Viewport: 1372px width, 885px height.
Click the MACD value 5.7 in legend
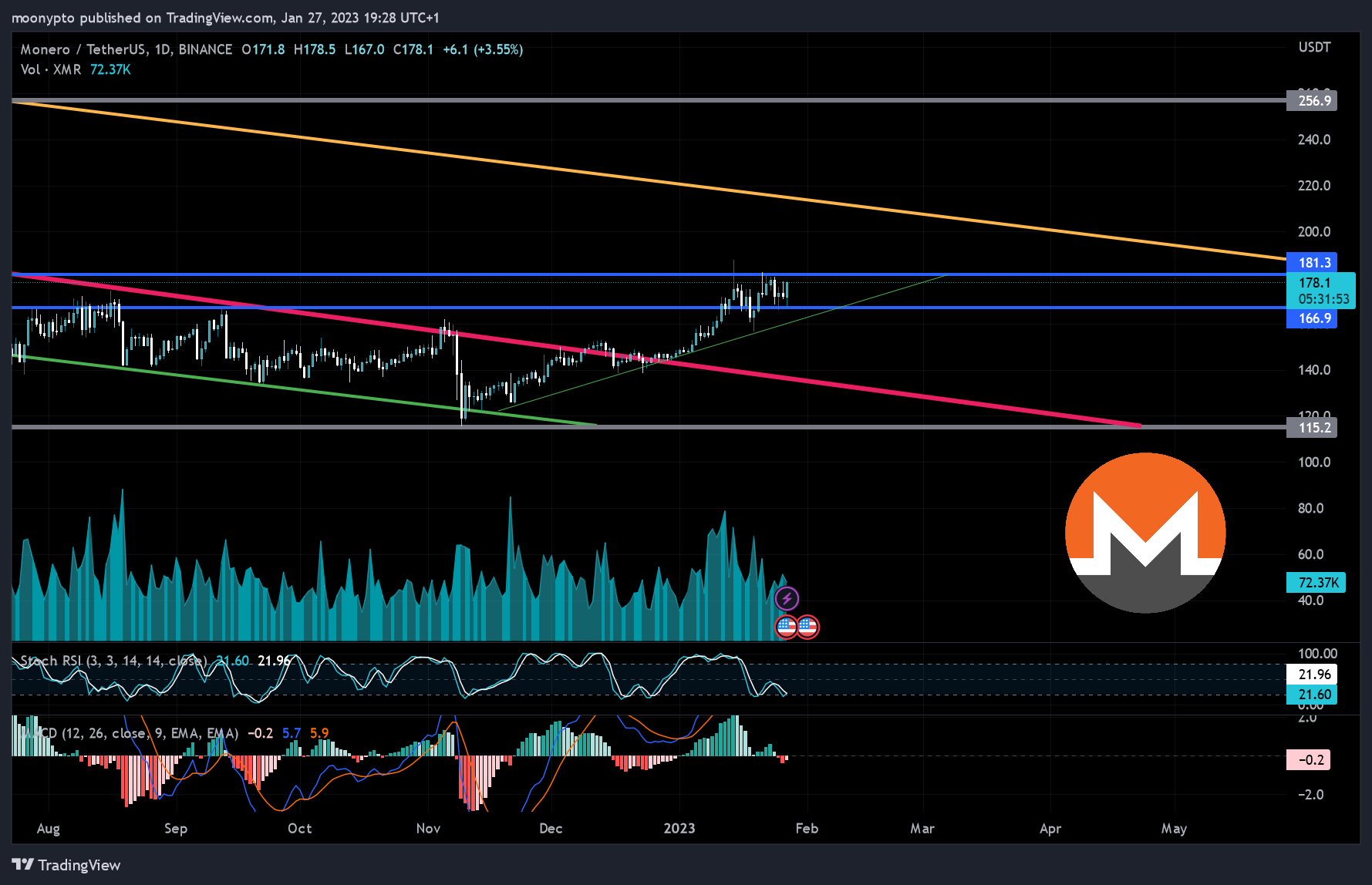point(292,733)
